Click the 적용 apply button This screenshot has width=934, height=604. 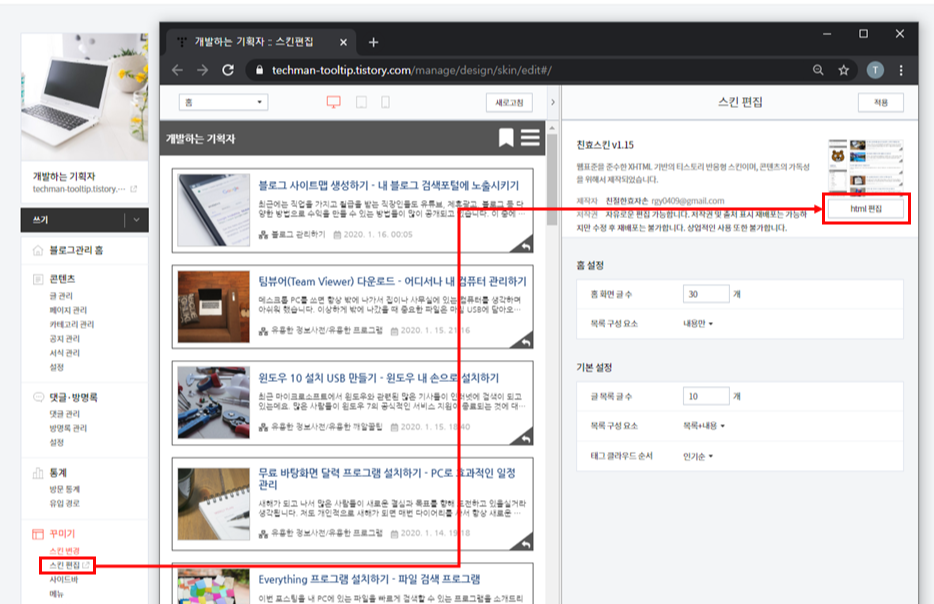click(880, 102)
